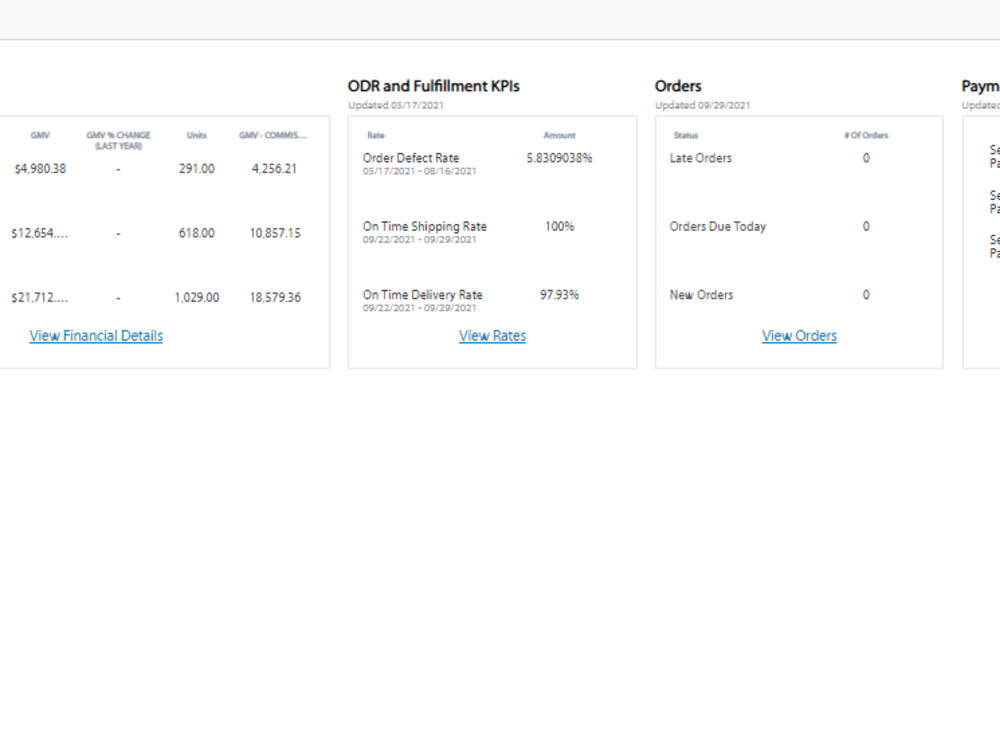Click the Updated 05/17/2021 text

click(x=396, y=105)
